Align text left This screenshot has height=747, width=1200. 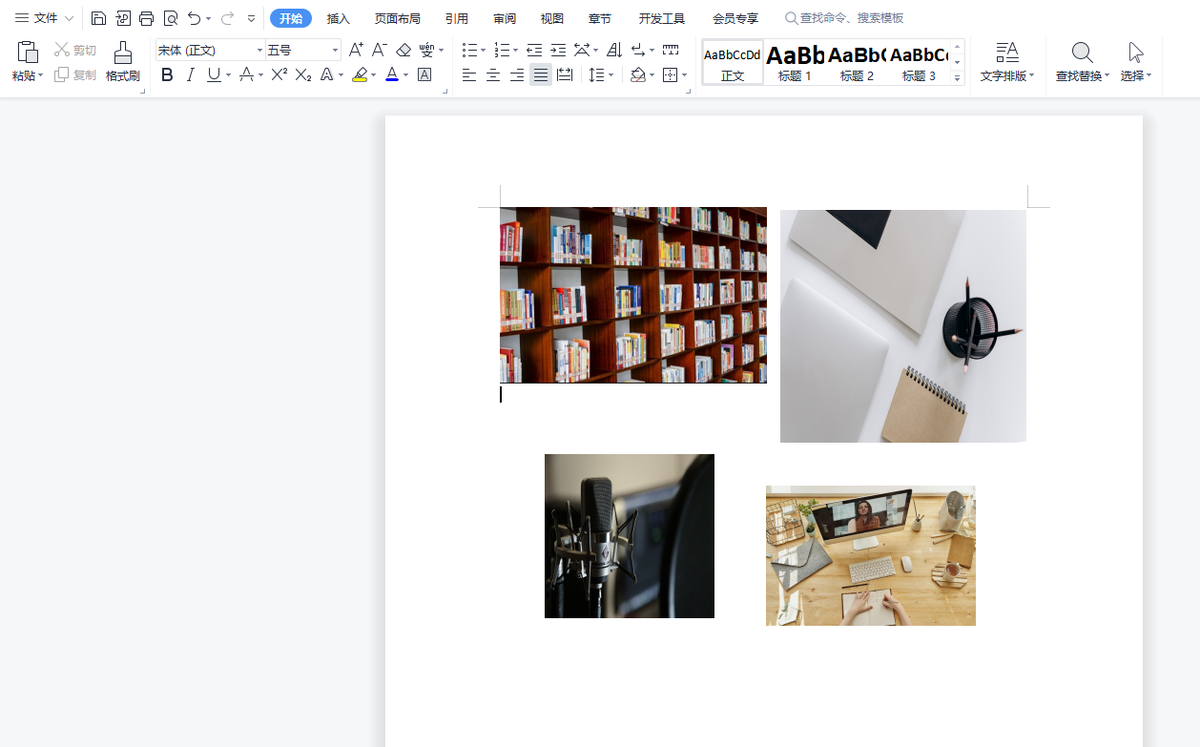[x=469, y=75]
